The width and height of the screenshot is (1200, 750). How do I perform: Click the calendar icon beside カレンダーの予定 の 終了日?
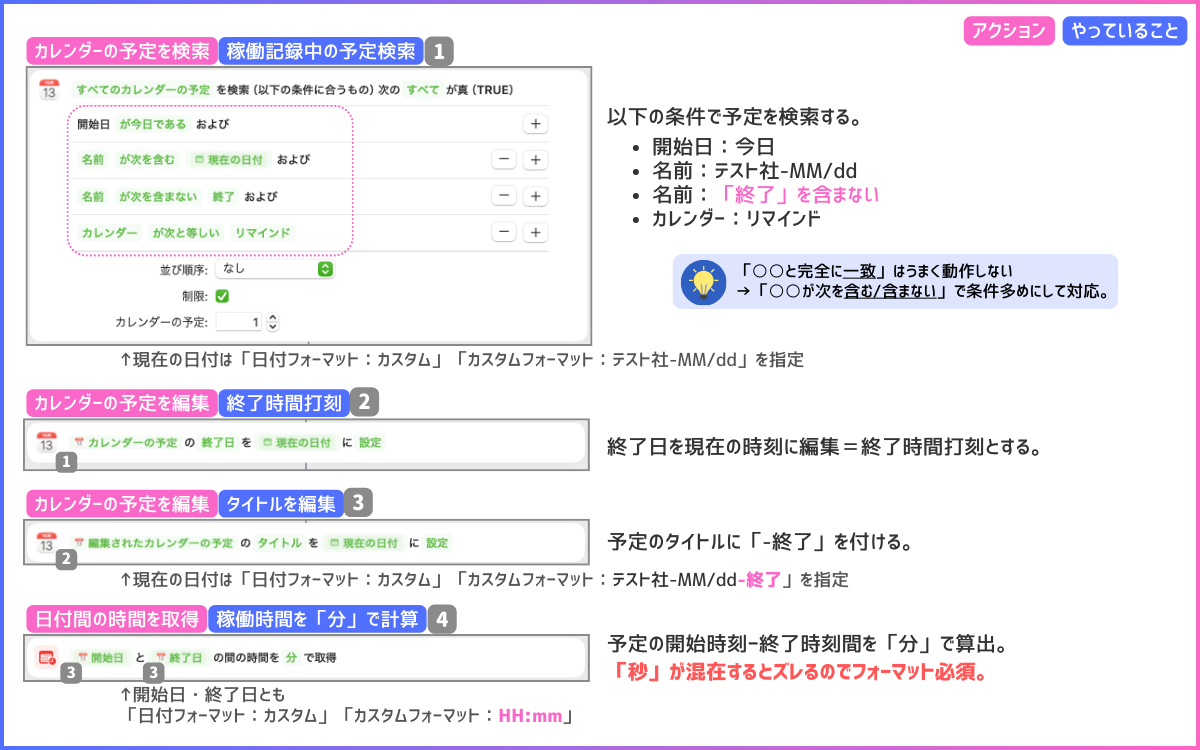pyautogui.click(x=47, y=442)
